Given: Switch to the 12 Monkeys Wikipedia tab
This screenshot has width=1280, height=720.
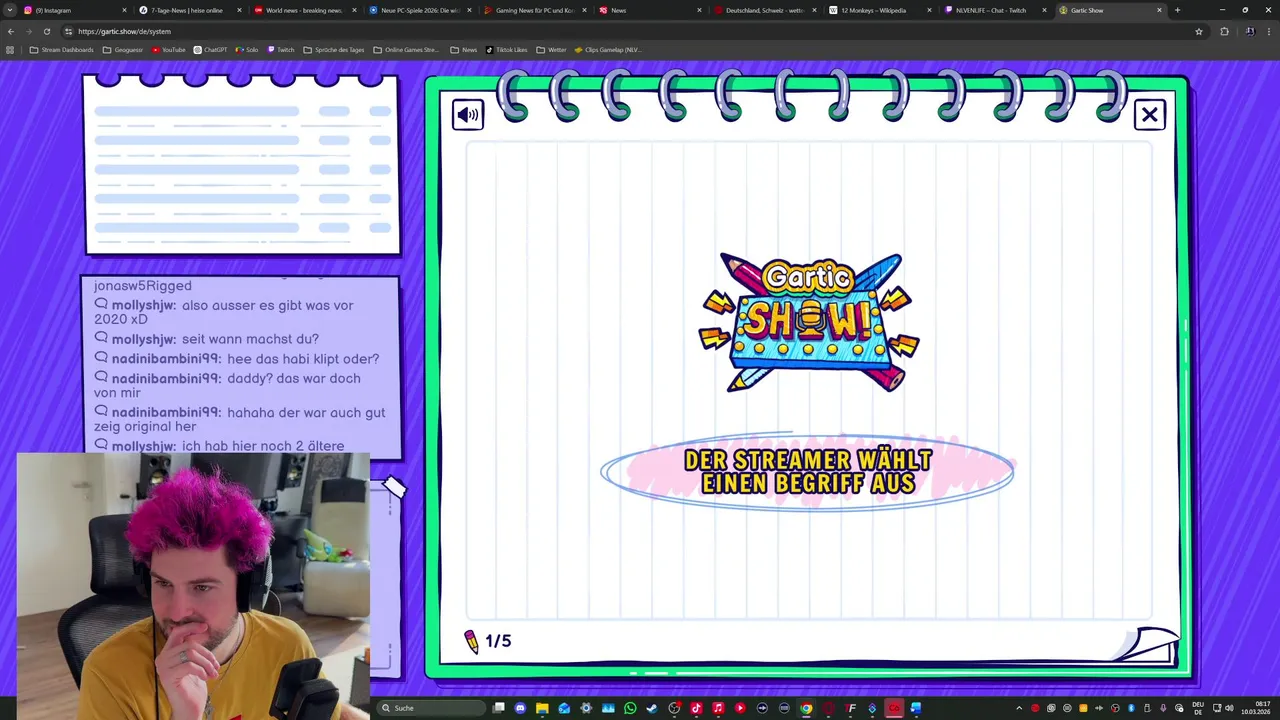Looking at the screenshot, I should coord(882,10).
